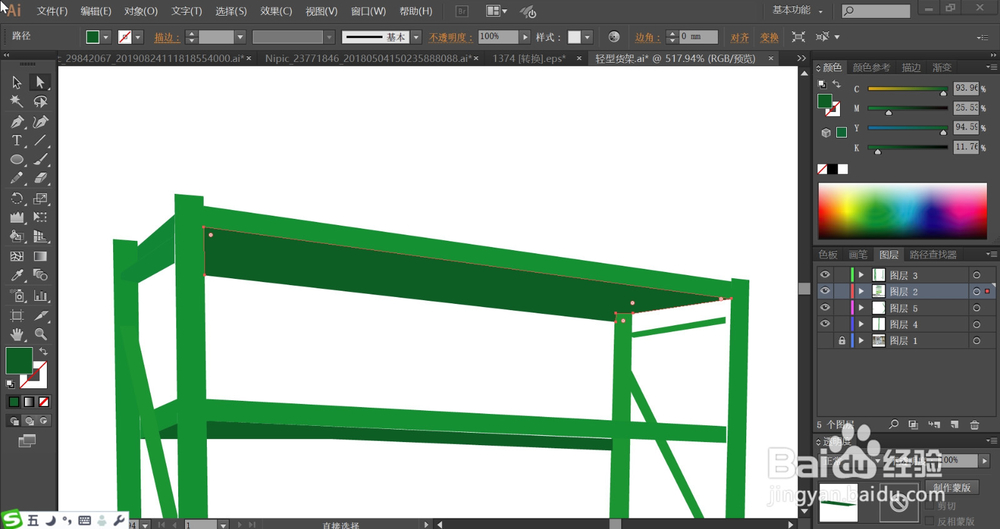Click the delete layer trash icon
1000x529 pixels.
coord(974,424)
